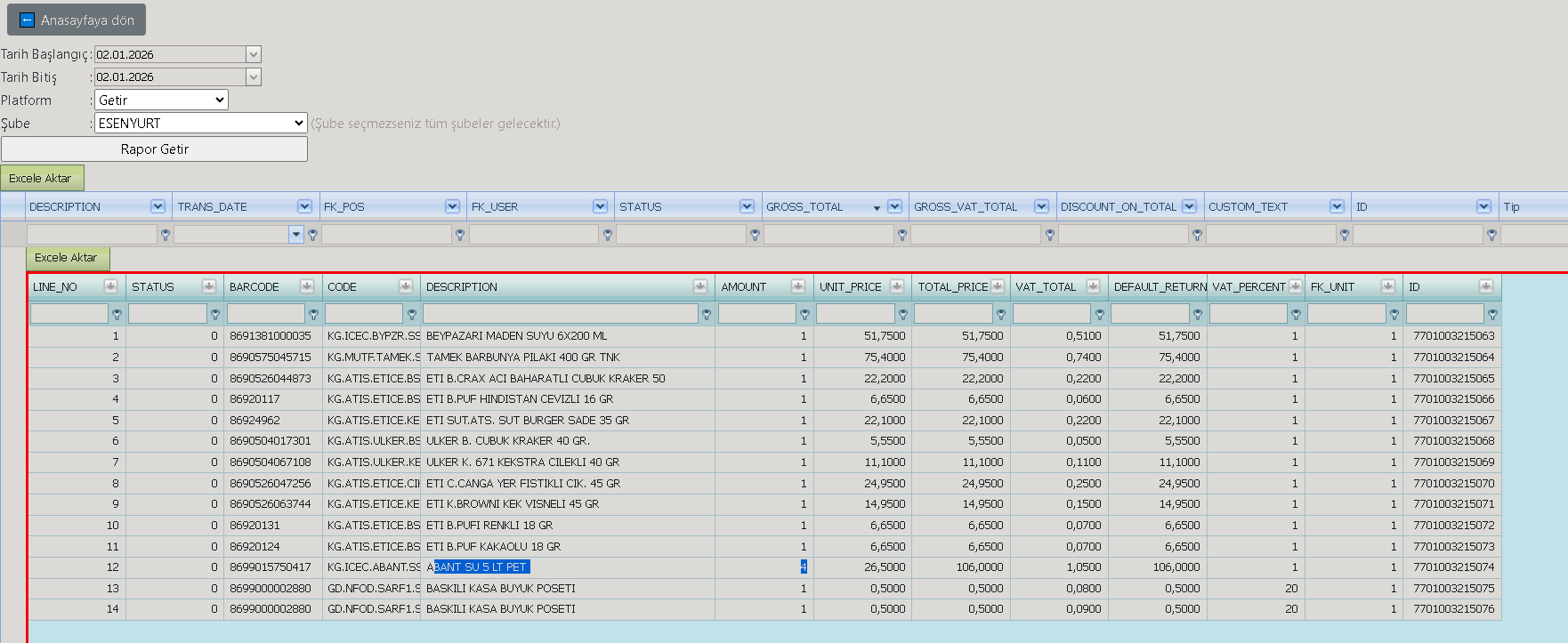
Task: Open the STATUS column header dropdown
Action: (x=747, y=206)
